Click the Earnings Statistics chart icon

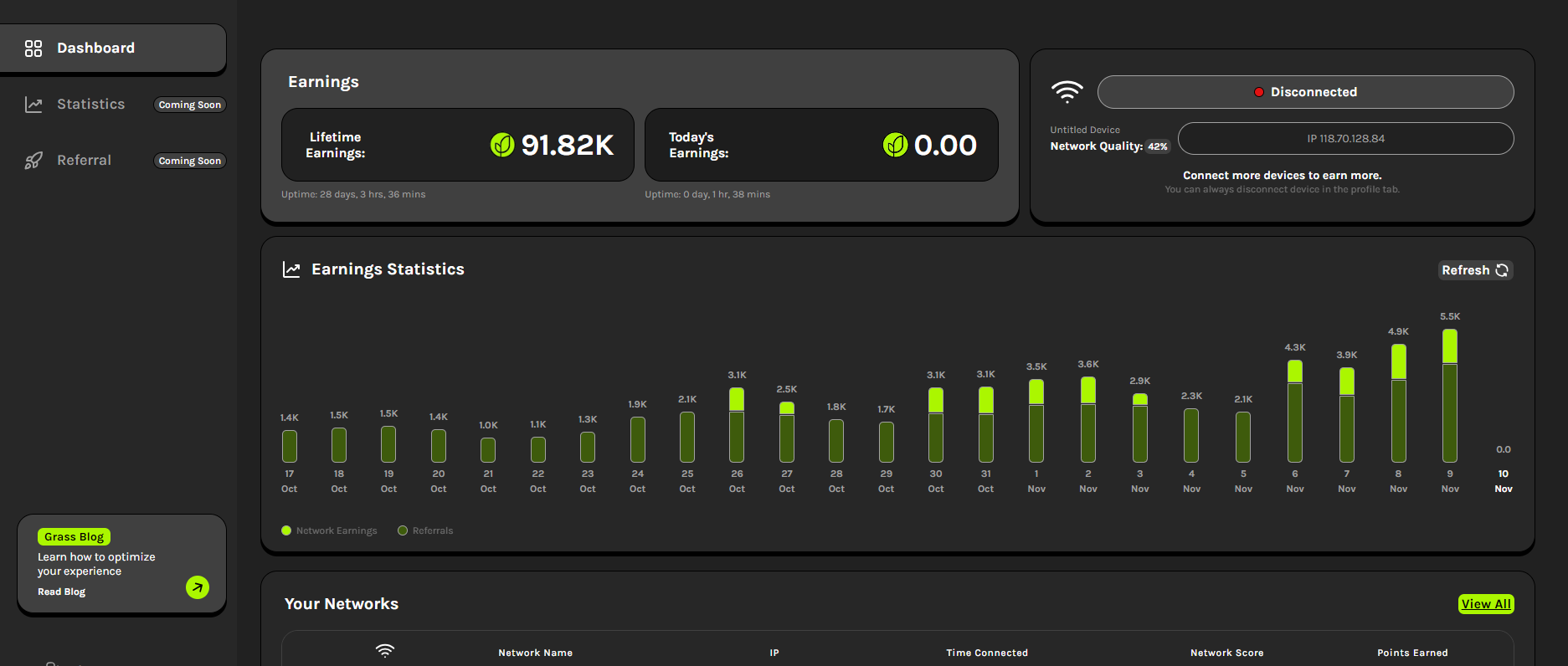291,269
